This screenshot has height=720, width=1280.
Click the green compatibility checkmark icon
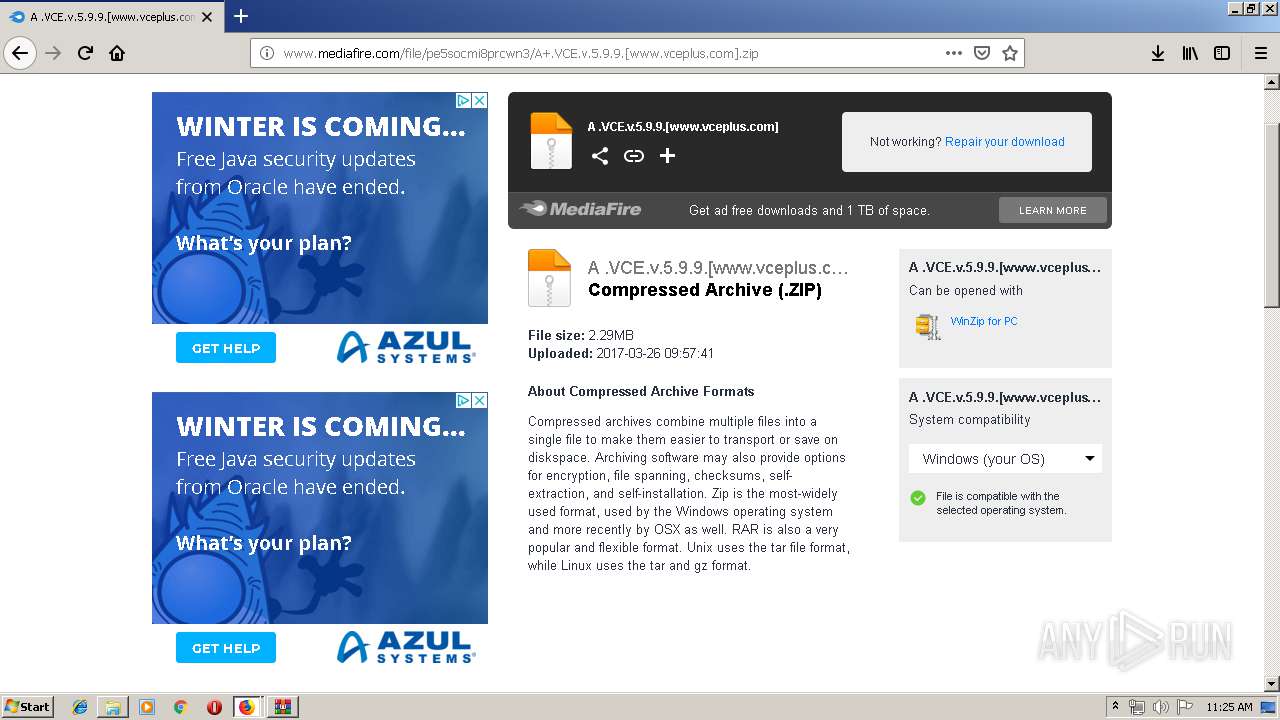click(918, 498)
